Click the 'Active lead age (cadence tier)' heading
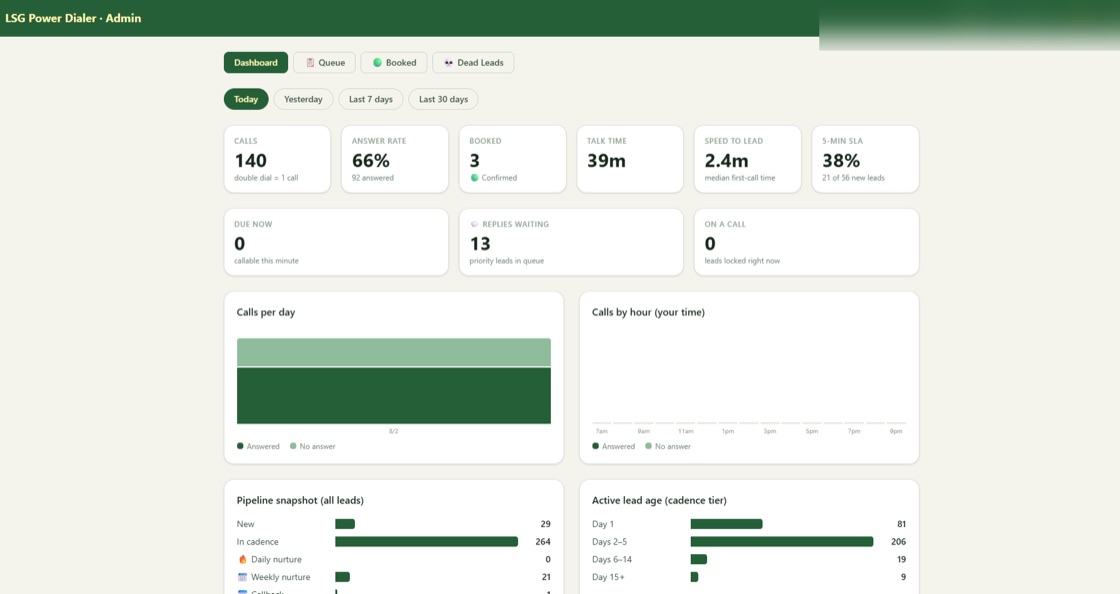 (659, 500)
